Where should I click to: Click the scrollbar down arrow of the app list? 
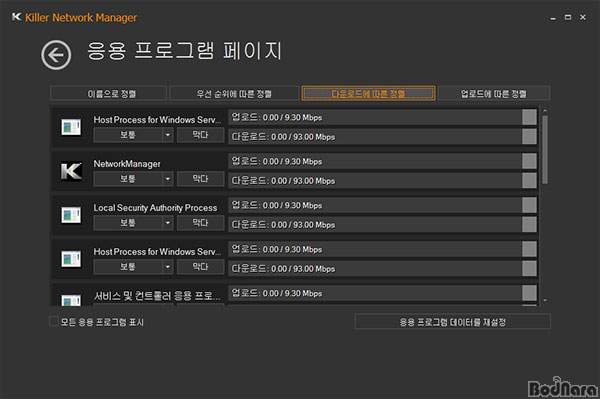(545, 301)
